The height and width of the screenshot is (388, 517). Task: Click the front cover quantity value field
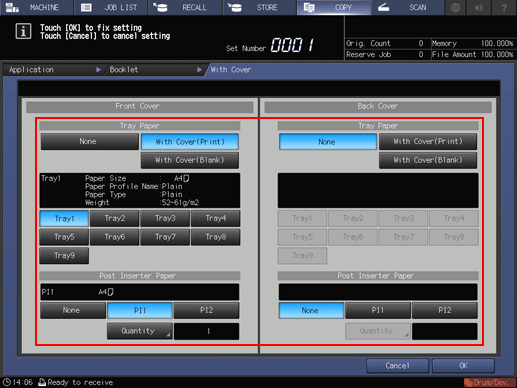click(x=207, y=331)
